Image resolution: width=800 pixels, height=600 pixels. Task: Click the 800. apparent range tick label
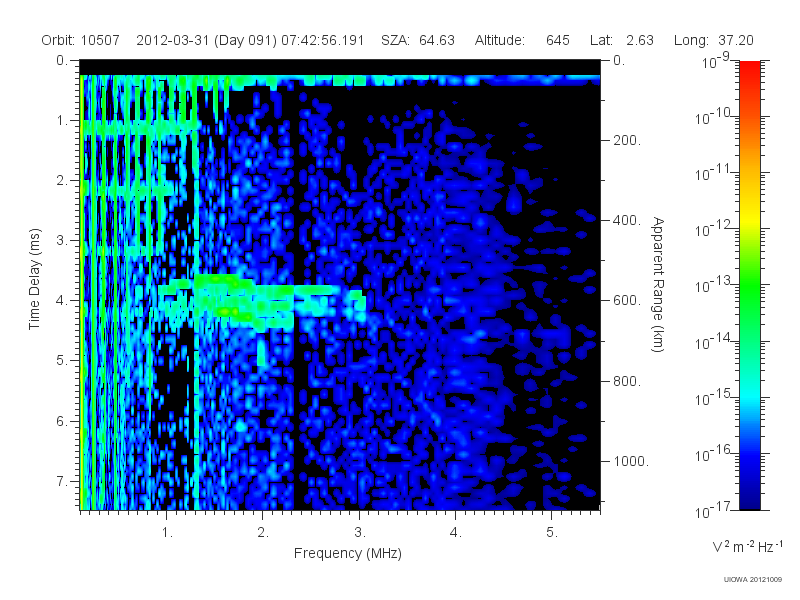pyautogui.click(x=627, y=381)
